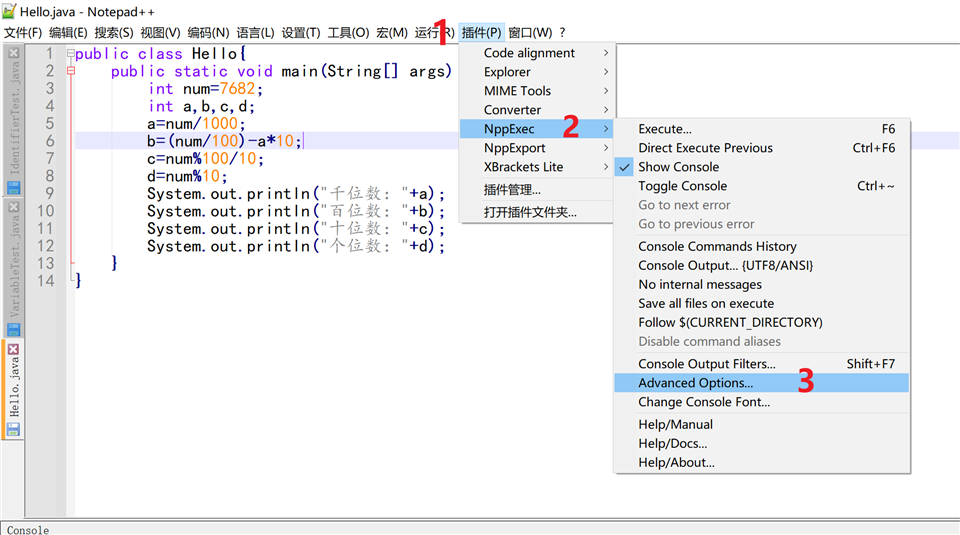Open the 设置(T) menu

[301, 32]
